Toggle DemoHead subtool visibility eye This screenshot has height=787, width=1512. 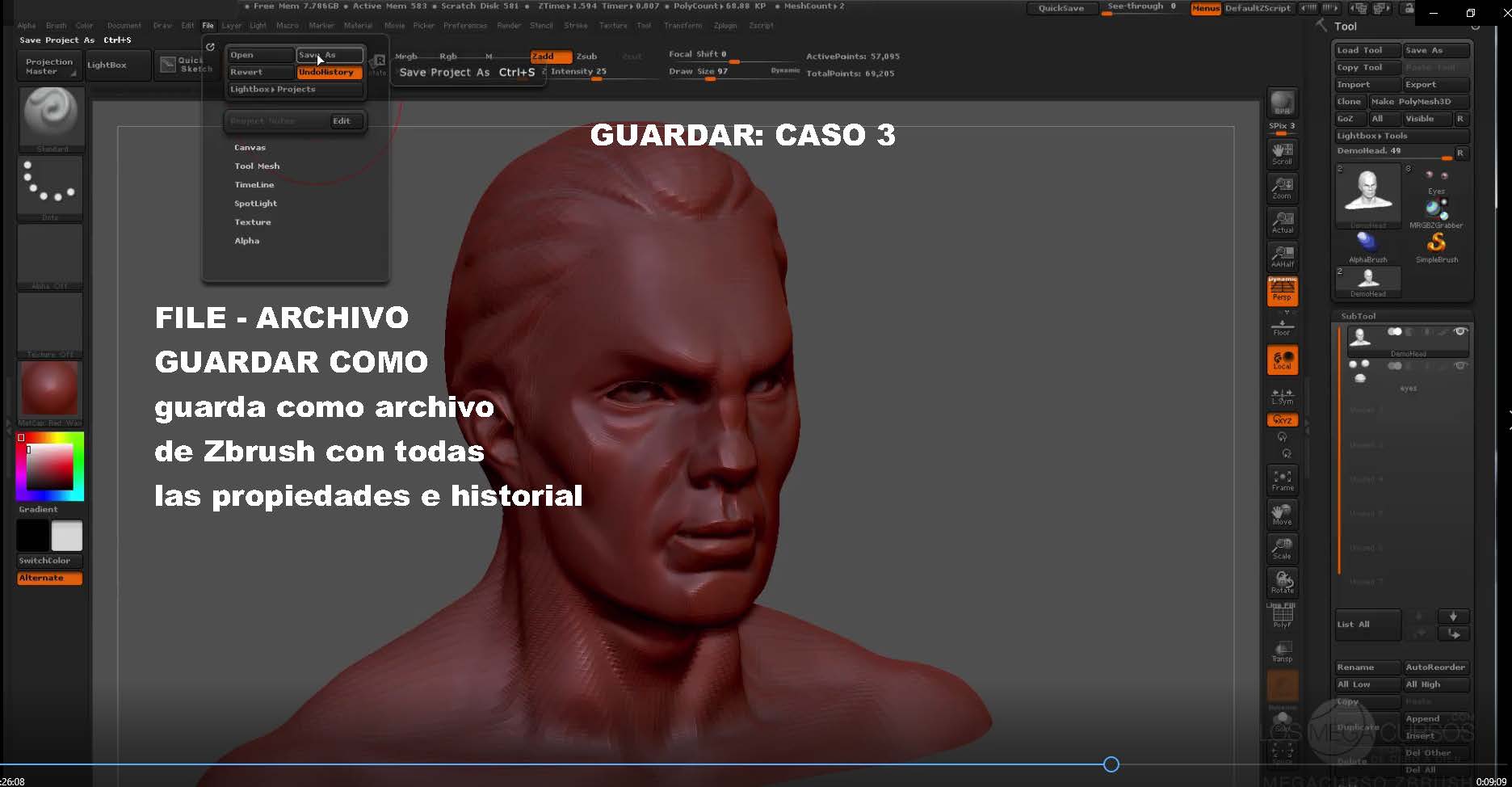(x=1460, y=332)
